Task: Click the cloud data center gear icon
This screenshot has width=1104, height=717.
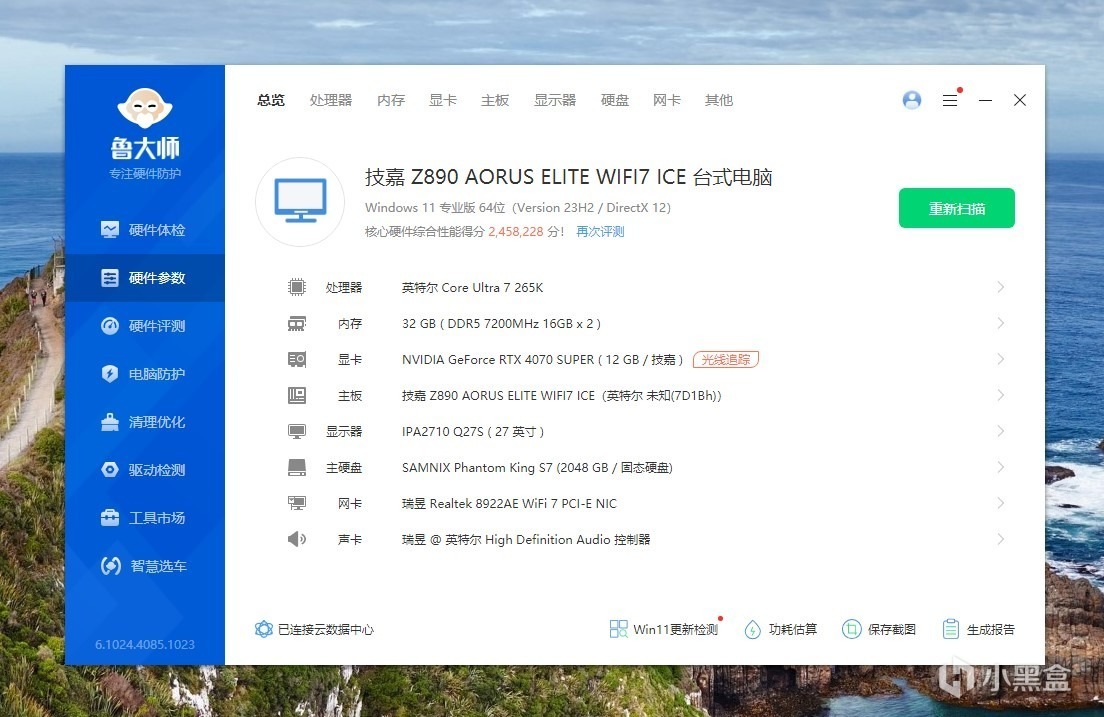Action: click(x=263, y=629)
